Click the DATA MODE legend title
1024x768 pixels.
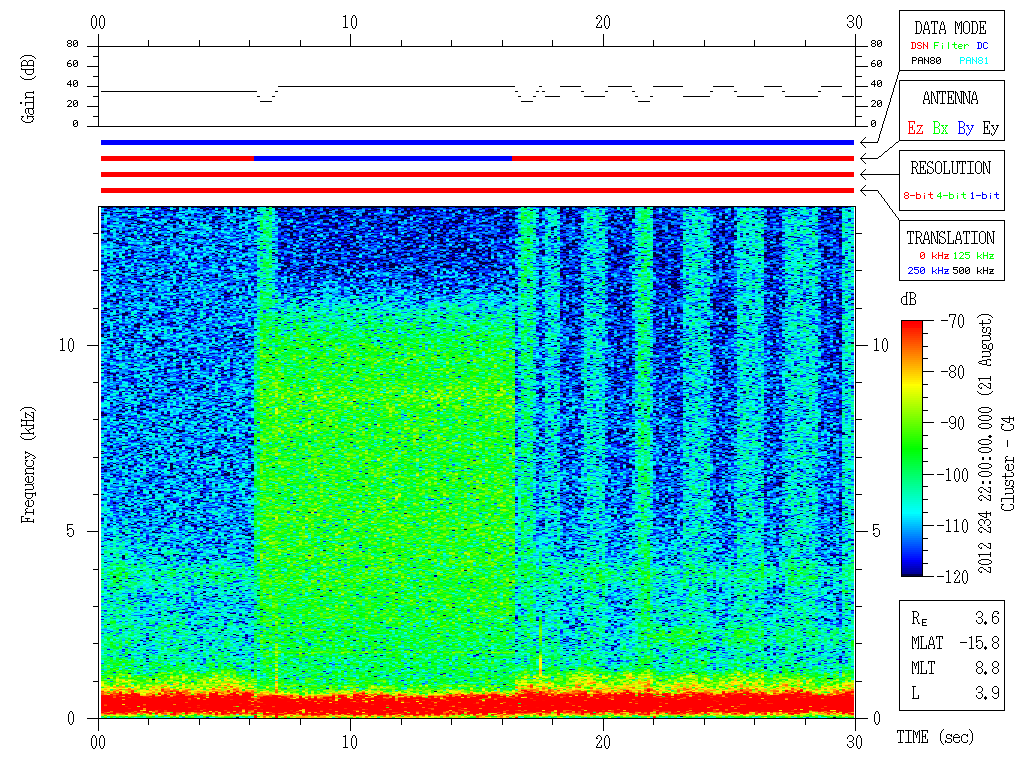point(950,28)
